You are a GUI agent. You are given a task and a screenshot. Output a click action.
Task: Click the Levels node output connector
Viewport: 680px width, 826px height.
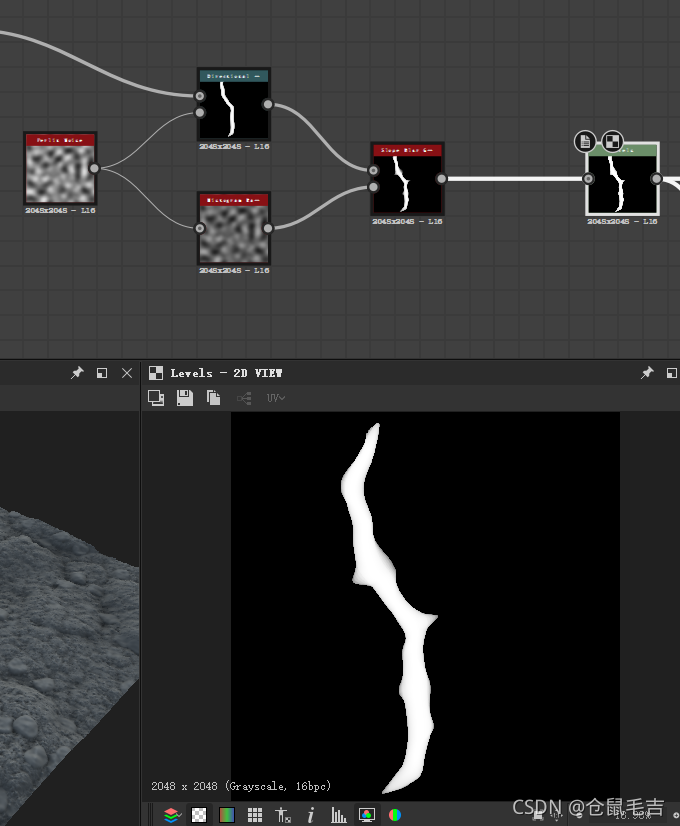point(656,179)
